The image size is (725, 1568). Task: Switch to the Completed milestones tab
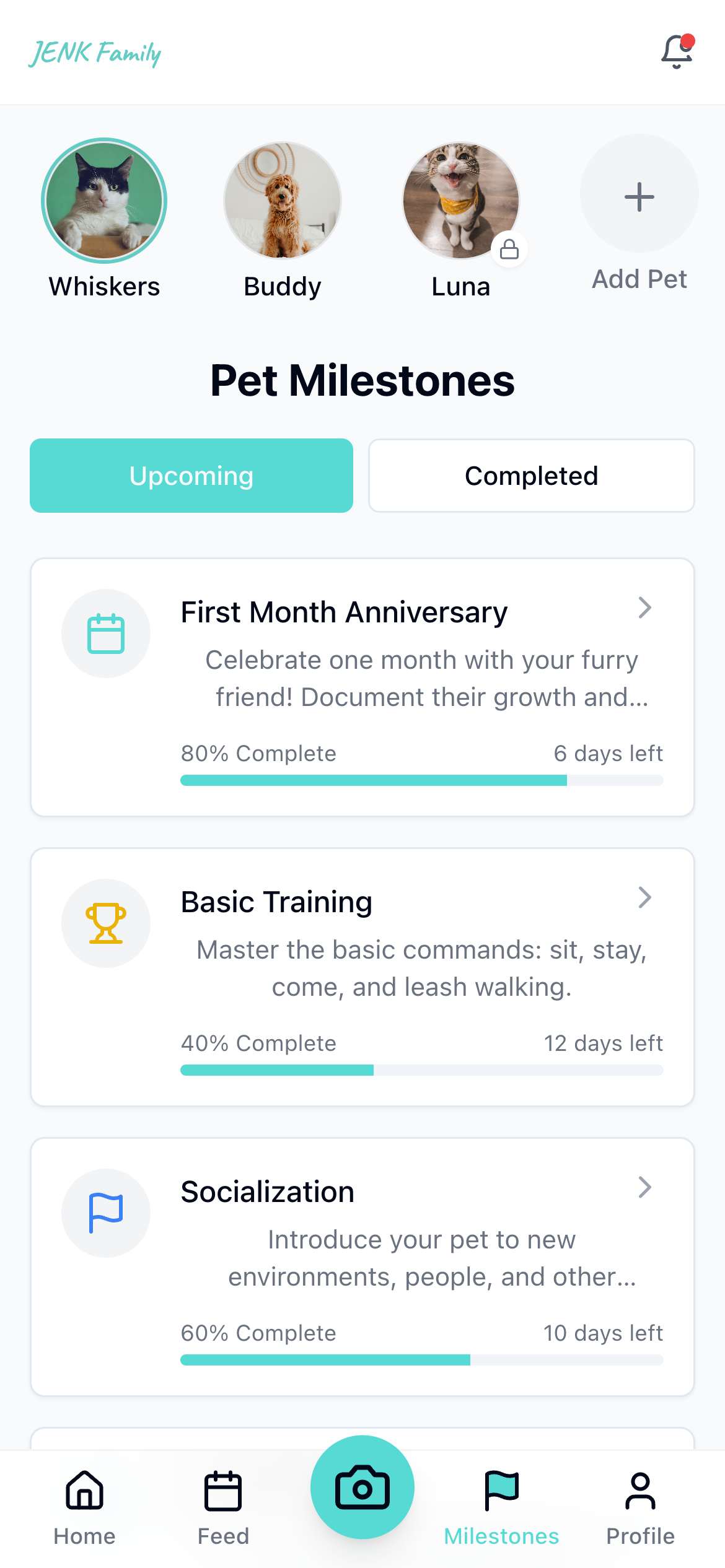(531, 476)
